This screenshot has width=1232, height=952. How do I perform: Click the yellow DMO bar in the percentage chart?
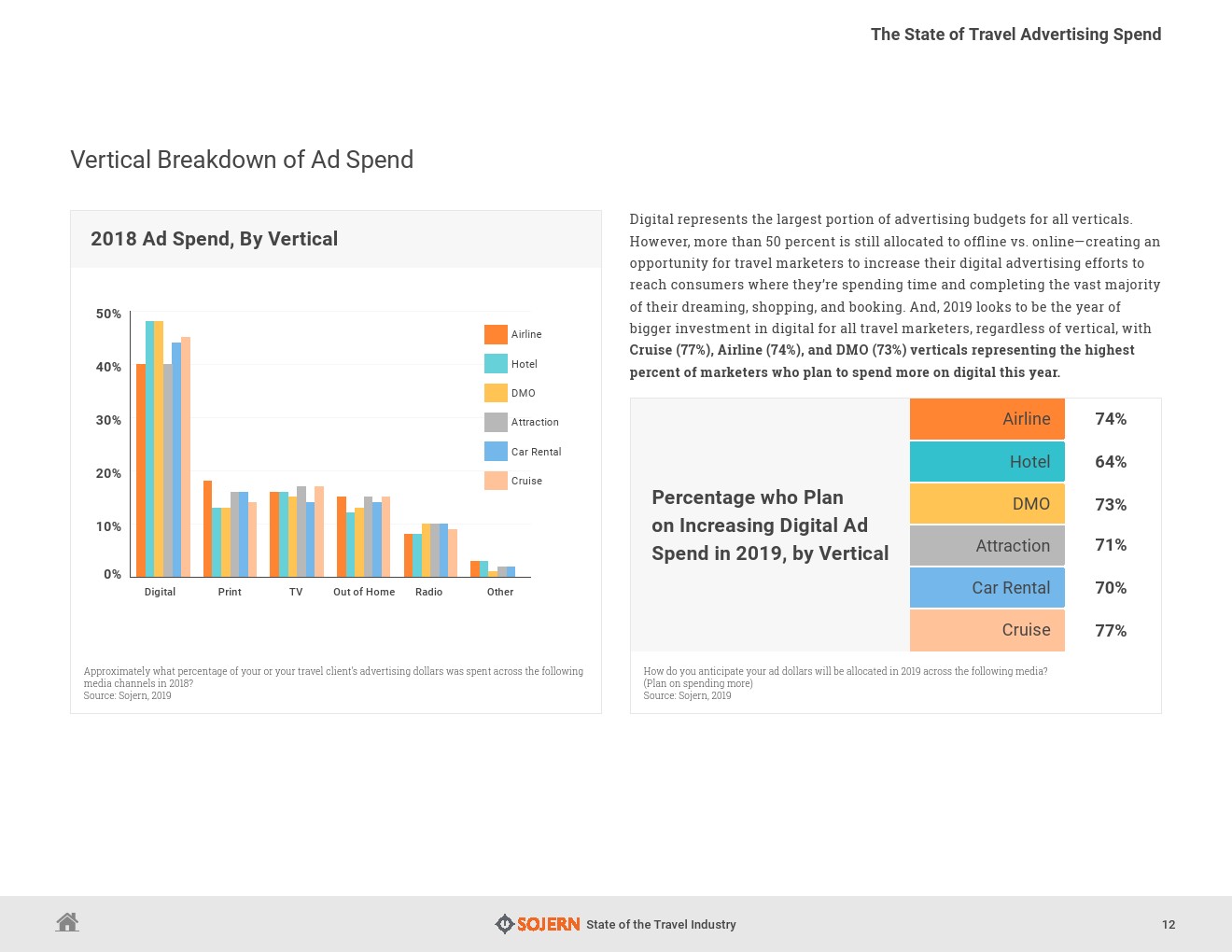(x=987, y=504)
